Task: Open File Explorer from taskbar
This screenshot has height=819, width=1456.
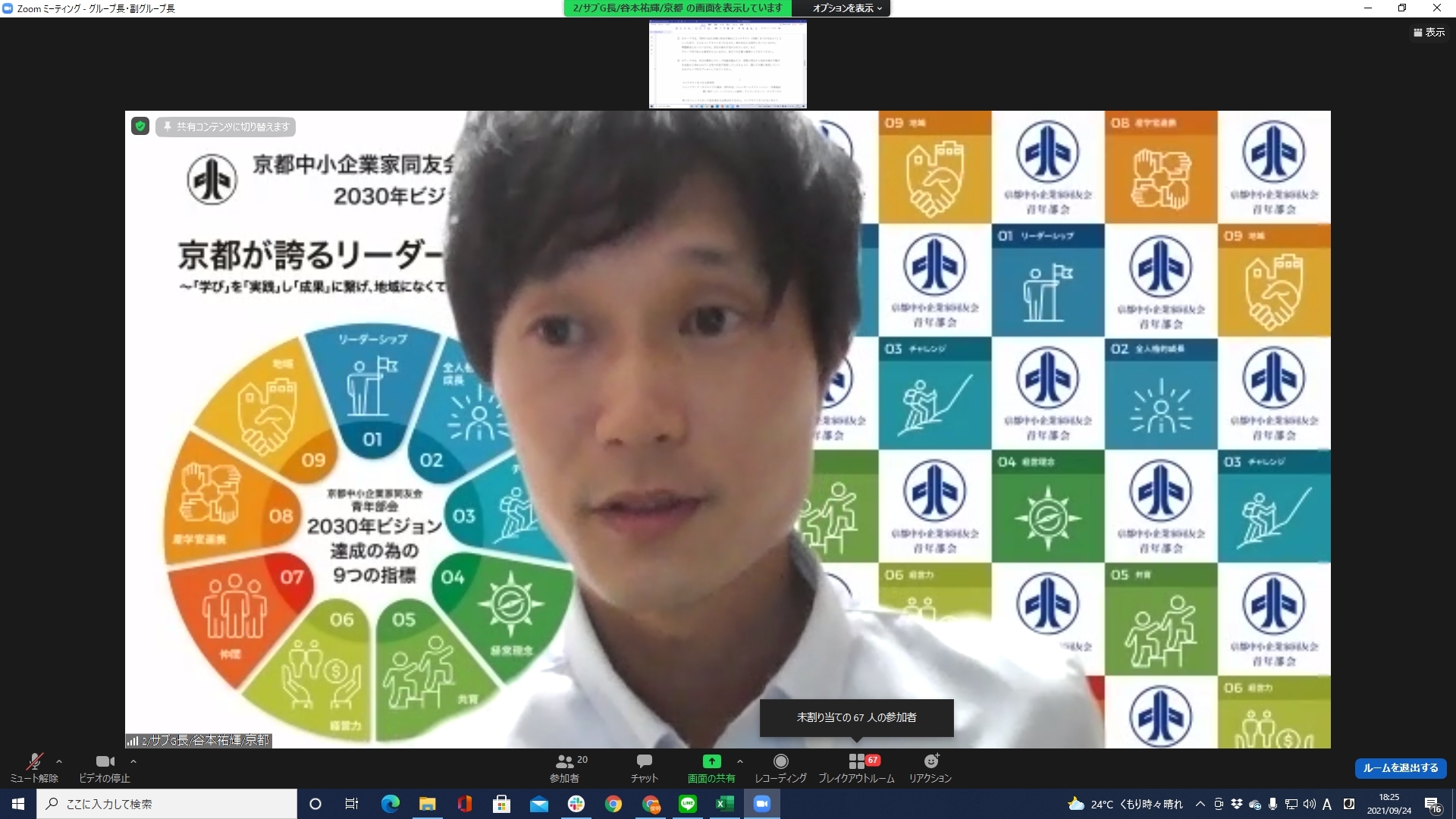Action: 427,804
